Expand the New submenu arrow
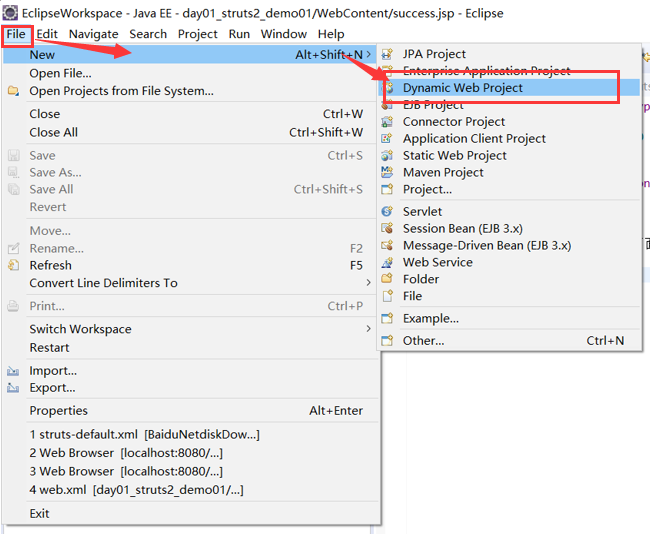Screen dimensions: 650x534 369,54
